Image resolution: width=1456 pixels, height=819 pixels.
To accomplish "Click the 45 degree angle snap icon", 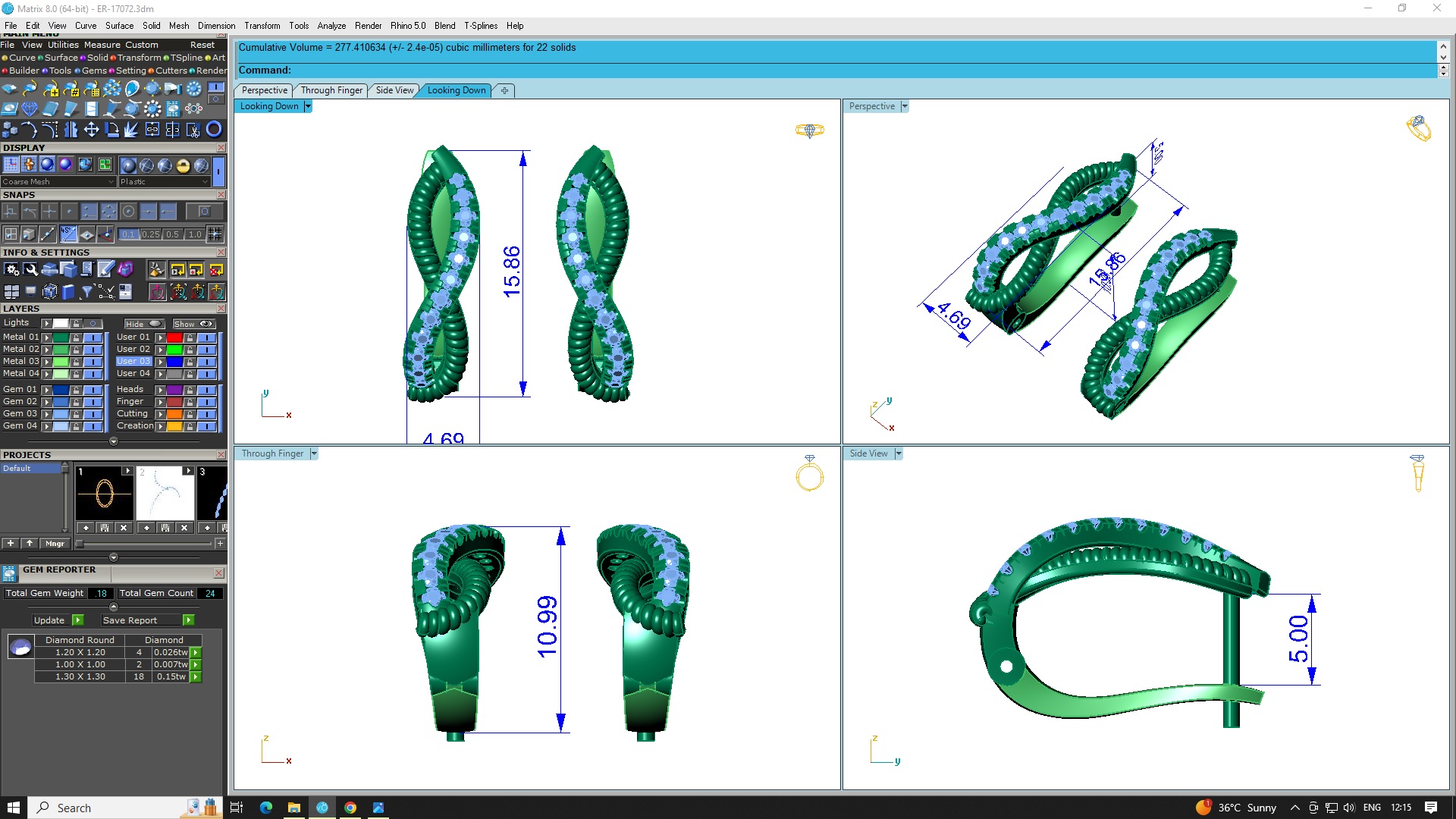I will (68, 234).
